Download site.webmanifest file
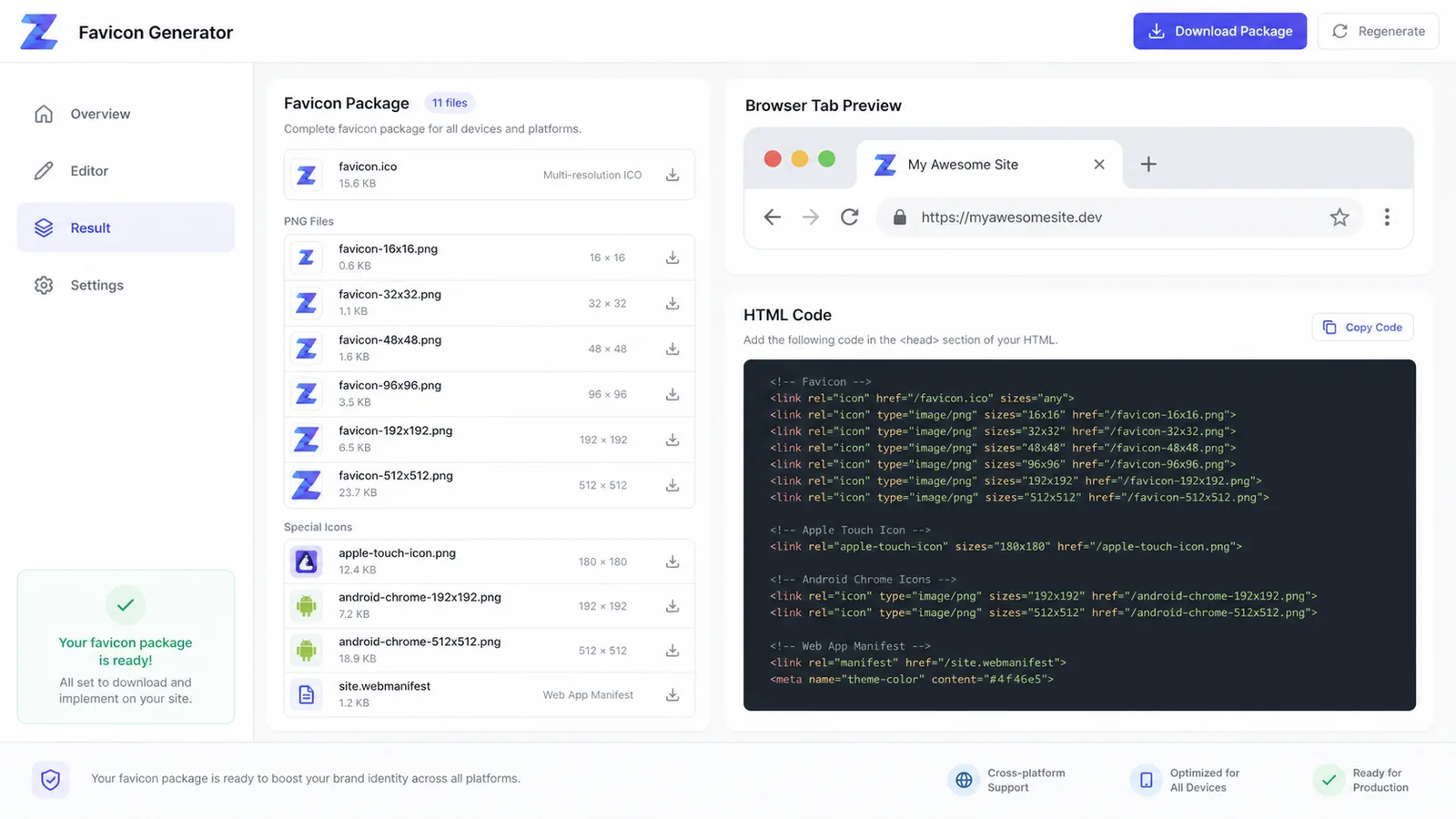 672,695
